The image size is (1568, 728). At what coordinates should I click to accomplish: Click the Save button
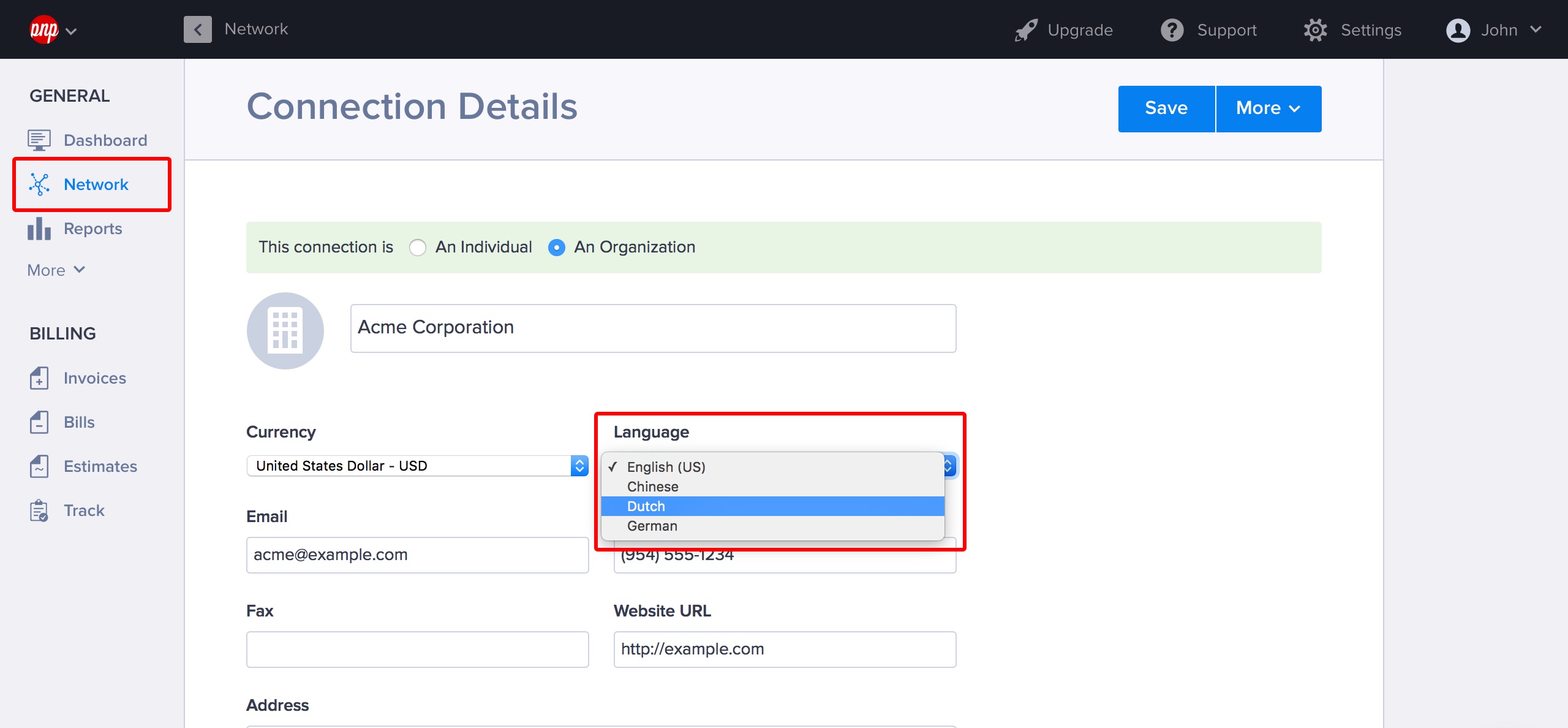[1166, 108]
